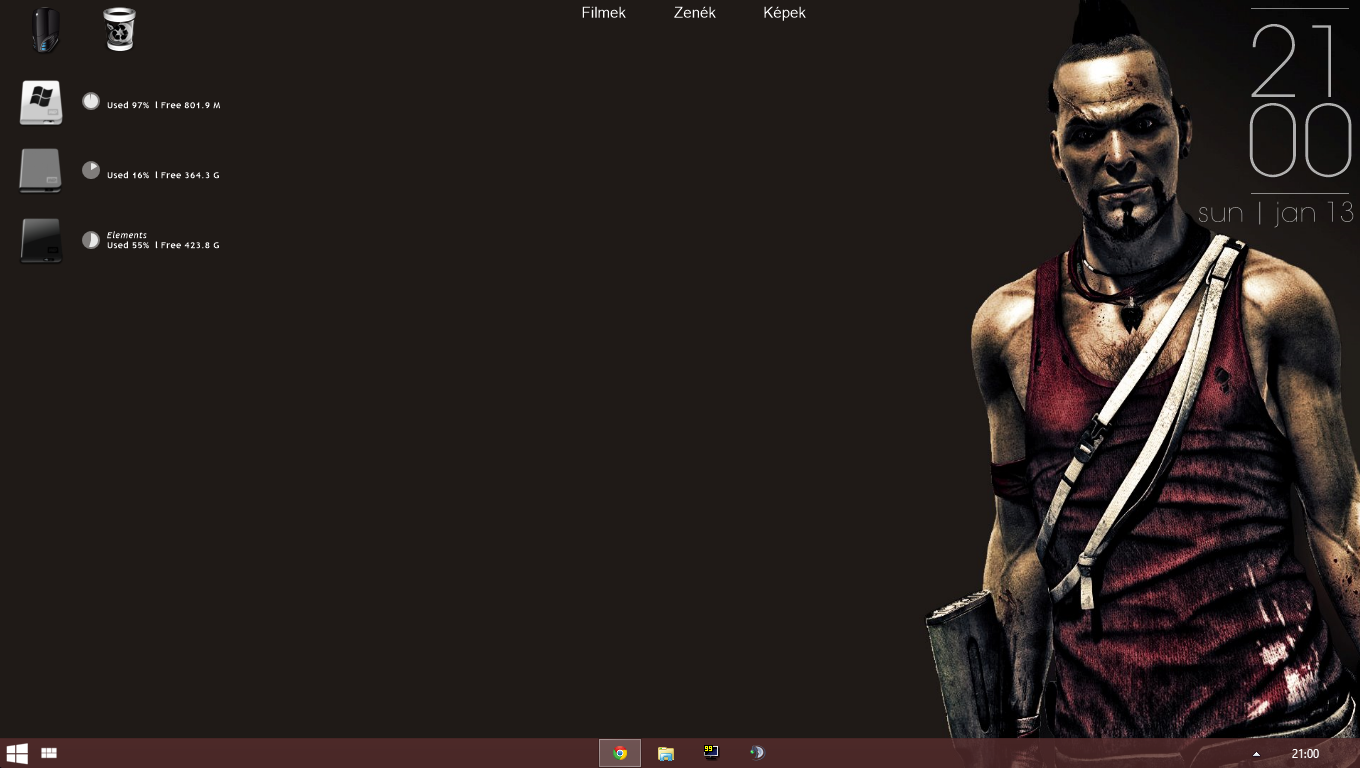Open the gray external drive icon

point(41,171)
